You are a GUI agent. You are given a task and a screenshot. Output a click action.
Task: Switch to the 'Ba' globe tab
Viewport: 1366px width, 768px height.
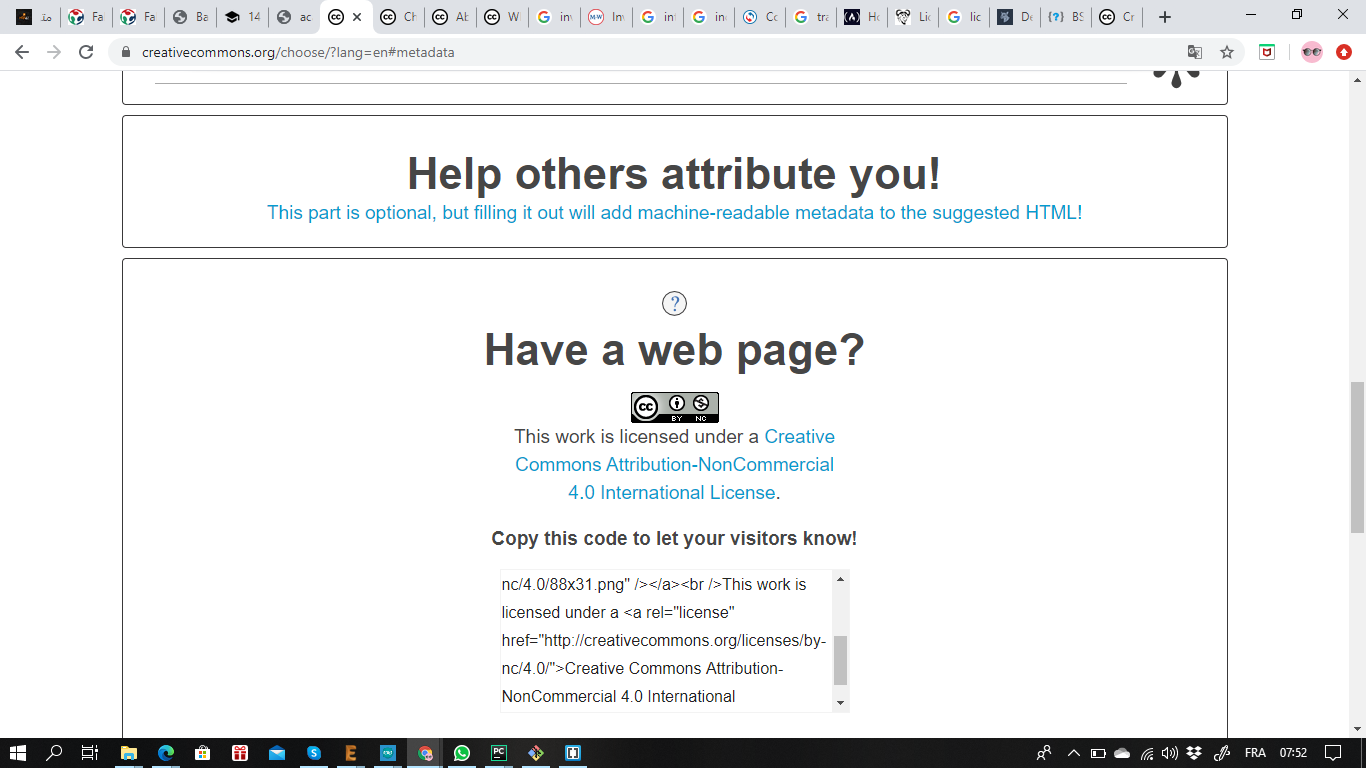click(x=190, y=17)
